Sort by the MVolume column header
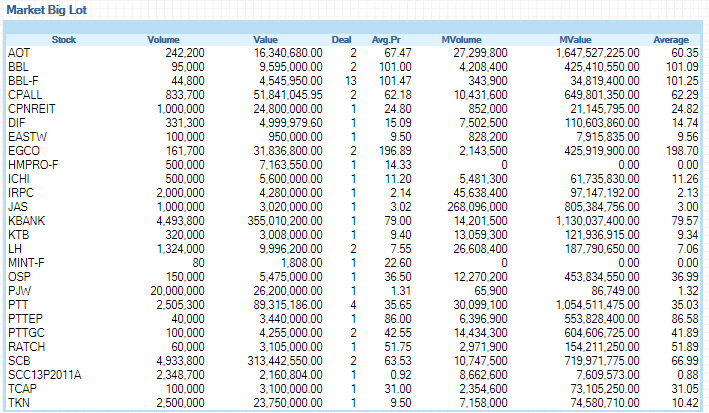This screenshot has height=413, width=709. pyautogui.click(x=461, y=40)
